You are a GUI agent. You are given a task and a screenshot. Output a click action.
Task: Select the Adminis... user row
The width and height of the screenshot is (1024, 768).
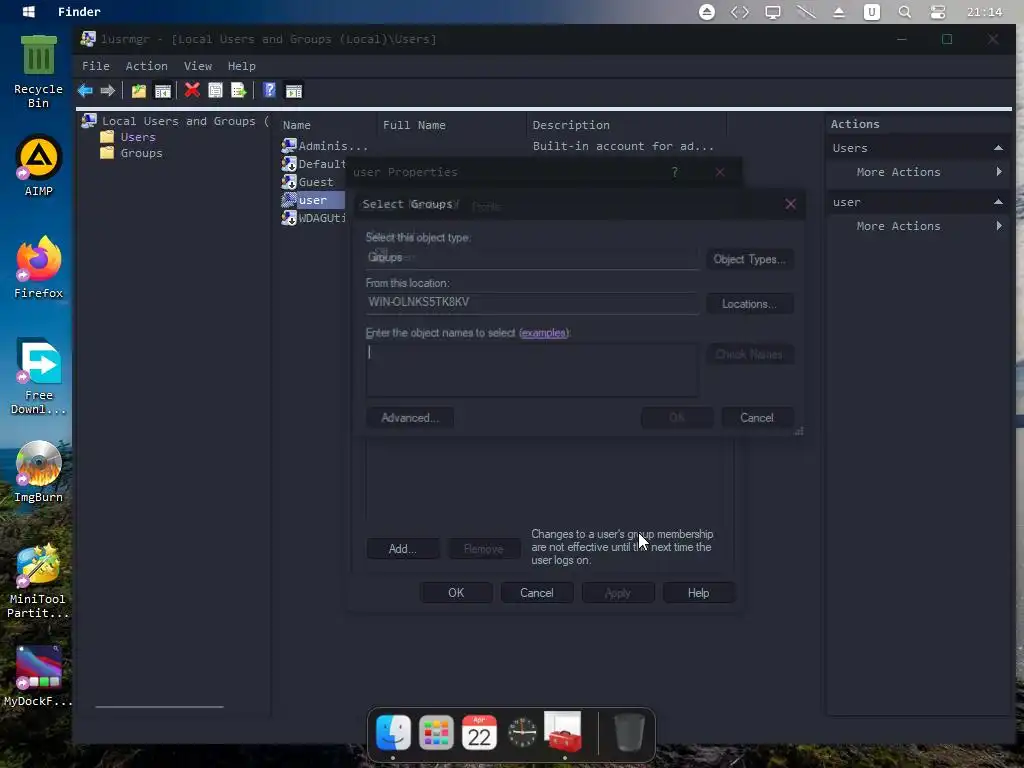coord(325,146)
